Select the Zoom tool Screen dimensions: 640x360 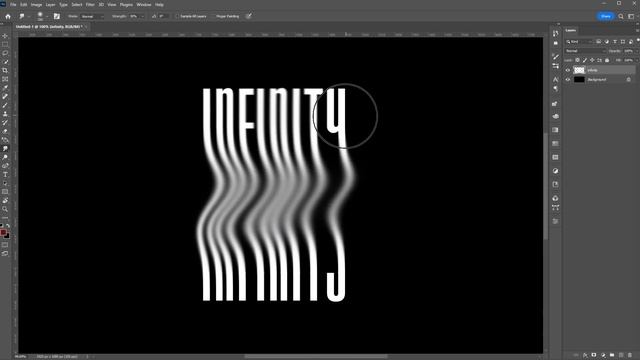tap(5, 209)
